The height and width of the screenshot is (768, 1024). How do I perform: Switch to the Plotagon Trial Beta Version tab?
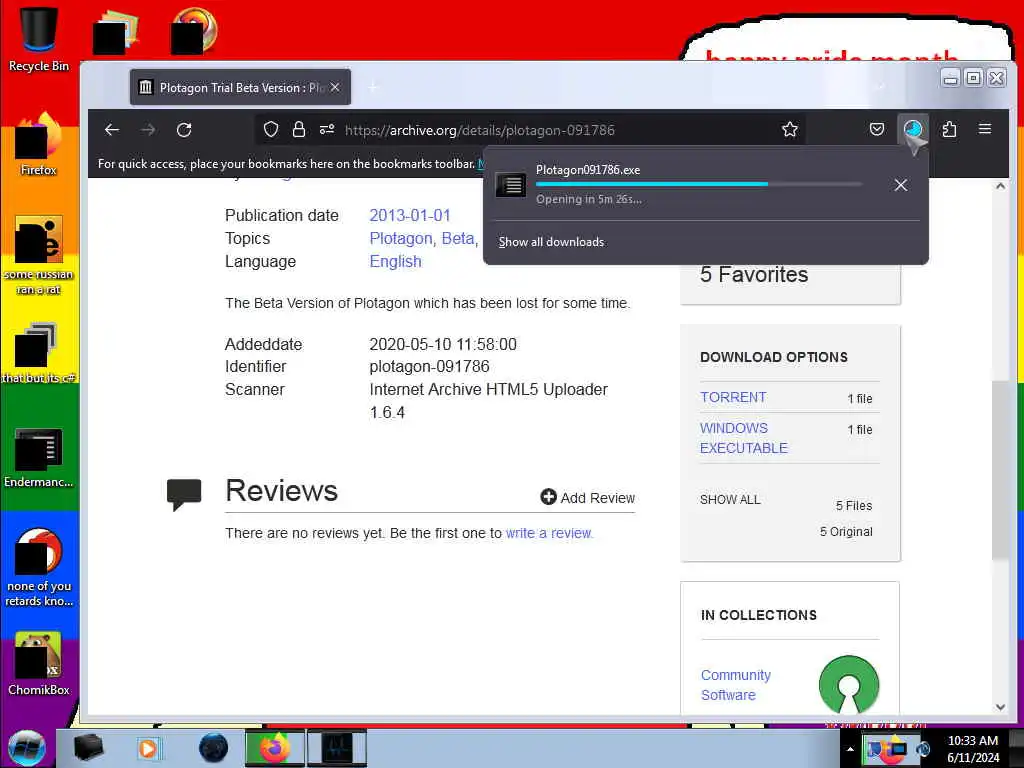[240, 88]
